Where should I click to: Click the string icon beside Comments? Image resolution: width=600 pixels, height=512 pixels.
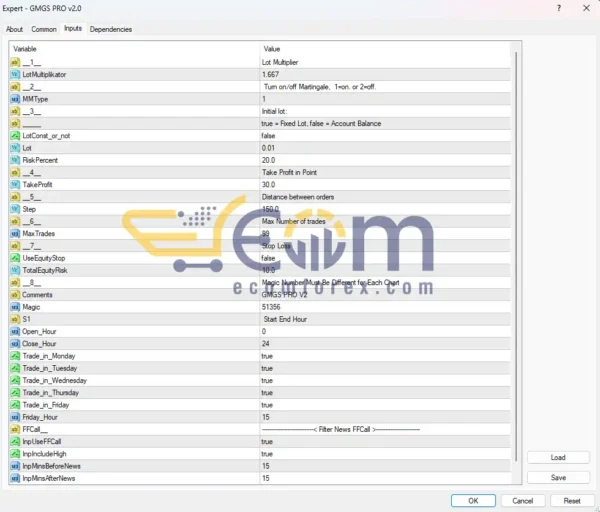[x=15, y=295]
